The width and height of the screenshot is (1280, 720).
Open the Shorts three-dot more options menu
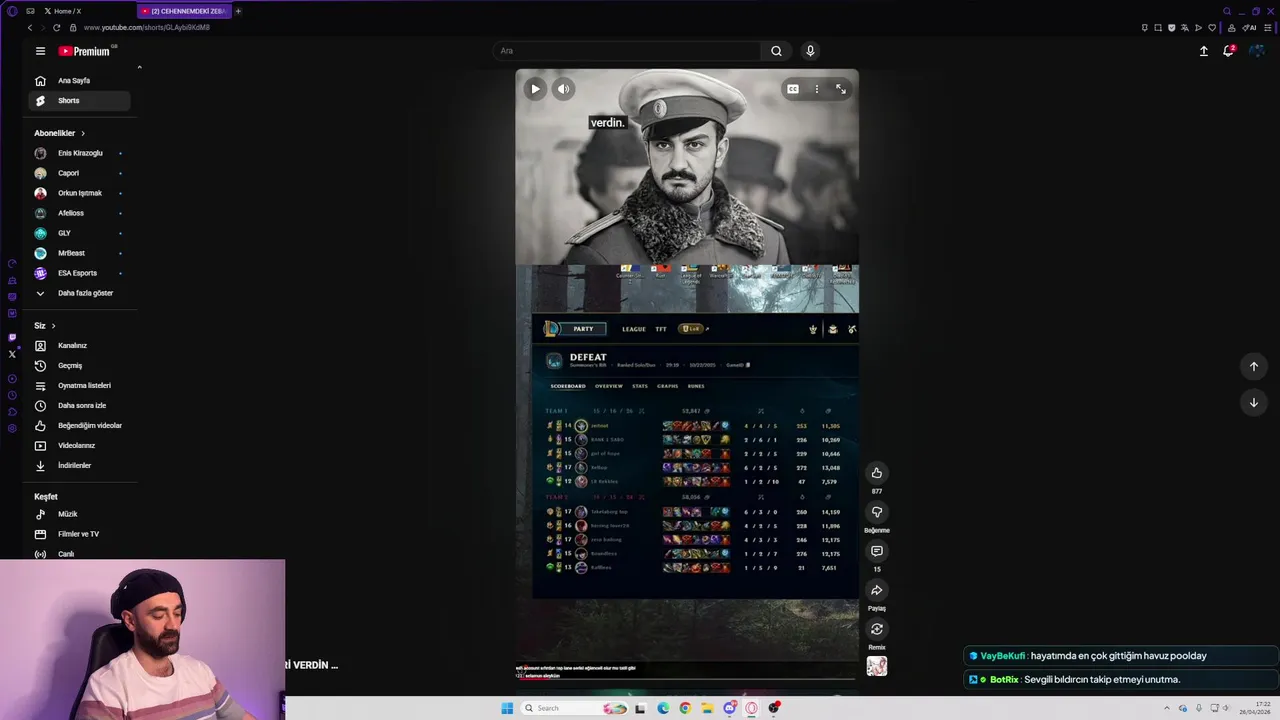coord(816,89)
